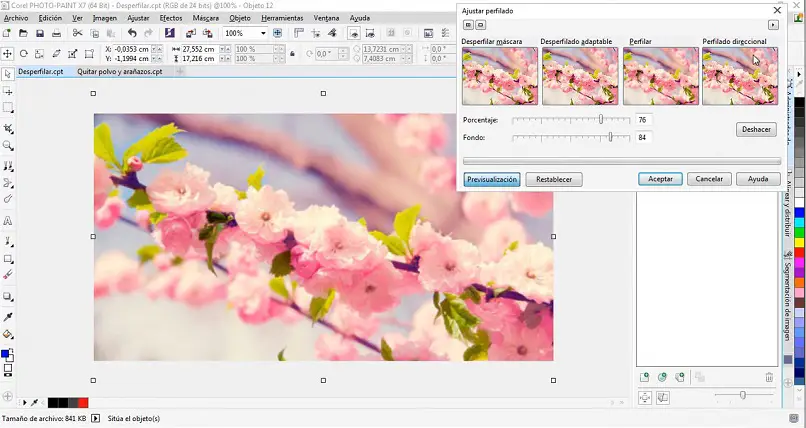Create new lens in the objects docker
Viewport: 806px width, 428px height.
click(x=662, y=377)
